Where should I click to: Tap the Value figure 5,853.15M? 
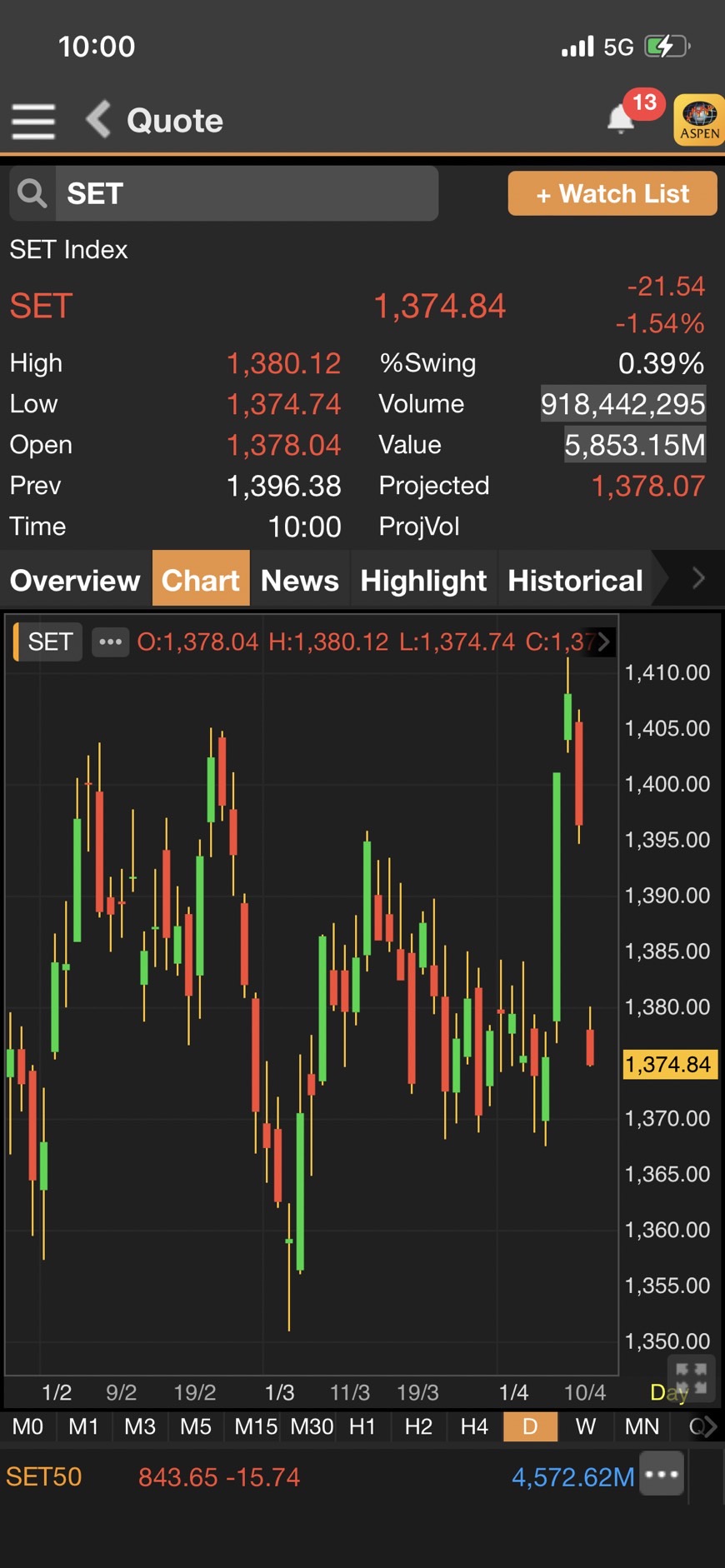(635, 445)
